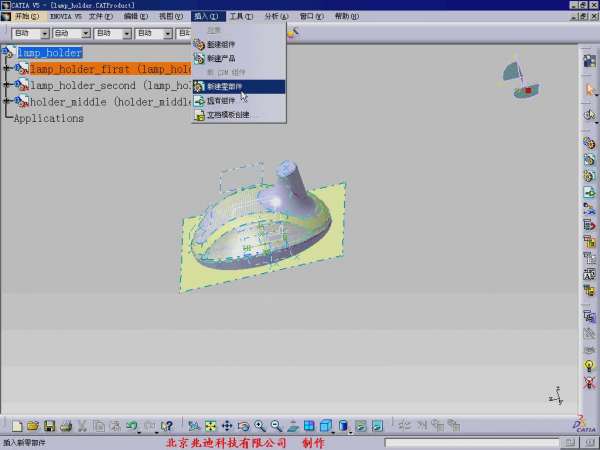
Task: Open the 视图(V) View menu
Action: pyautogui.click(x=171, y=16)
